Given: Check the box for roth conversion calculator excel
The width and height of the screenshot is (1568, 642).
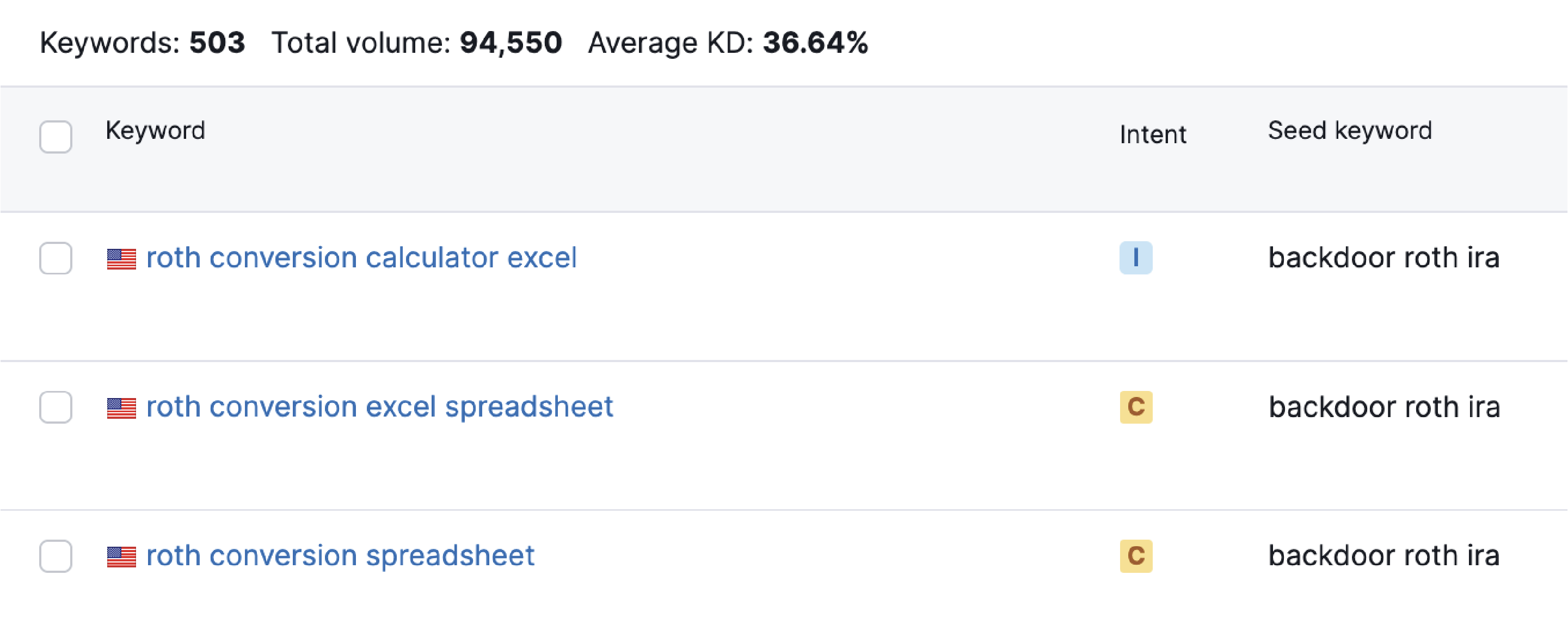Looking at the screenshot, I should 56,258.
